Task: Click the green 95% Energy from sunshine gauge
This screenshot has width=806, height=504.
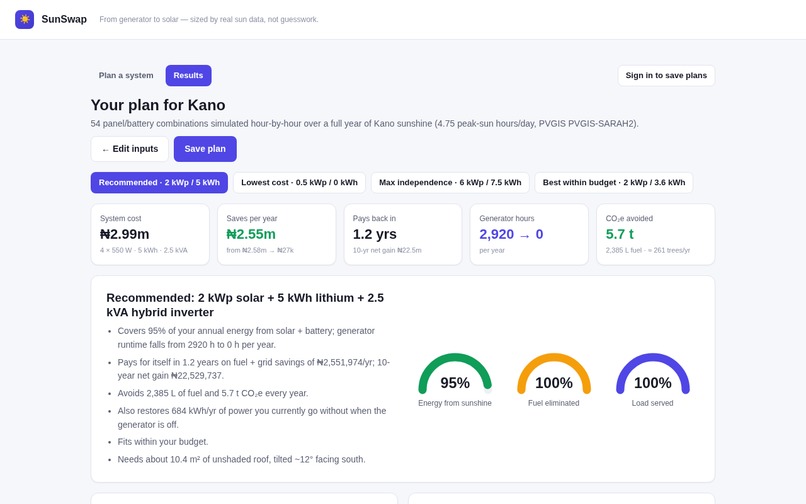Action: click(x=455, y=380)
